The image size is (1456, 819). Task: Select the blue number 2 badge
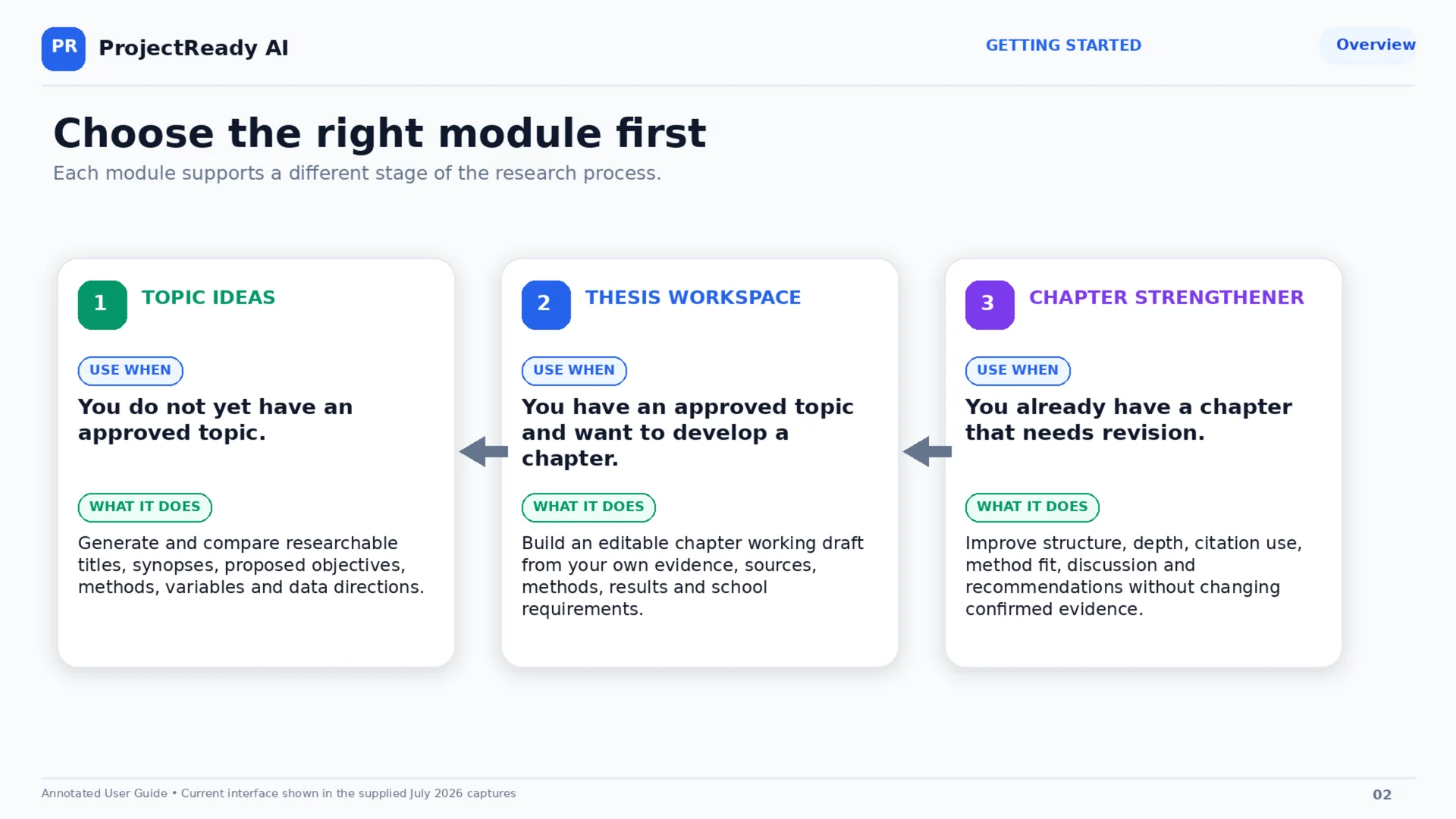tap(546, 305)
